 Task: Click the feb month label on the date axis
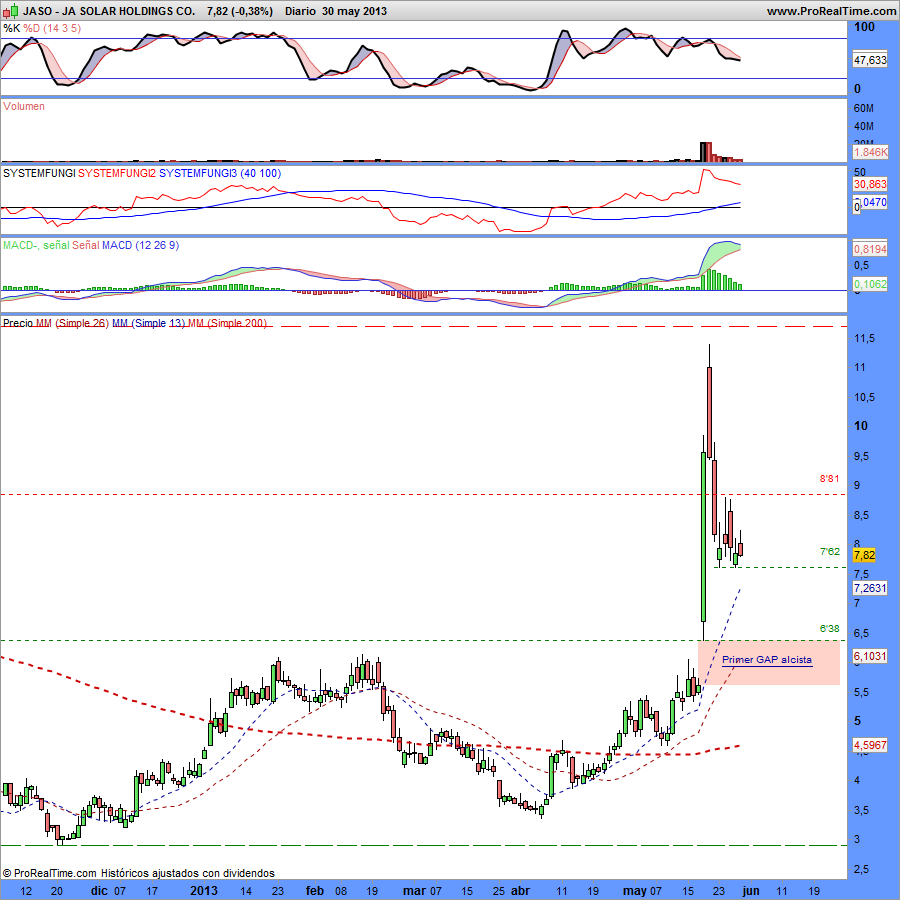[x=315, y=891]
